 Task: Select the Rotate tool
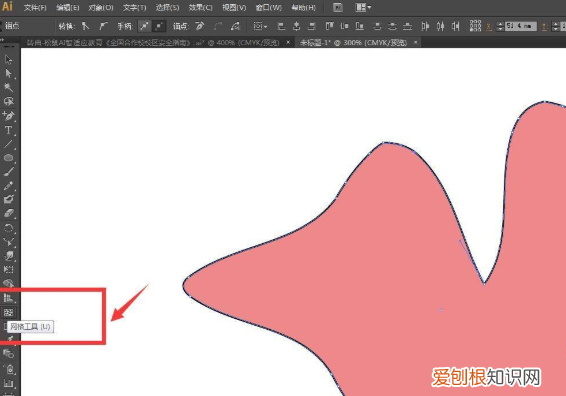coord(8,228)
